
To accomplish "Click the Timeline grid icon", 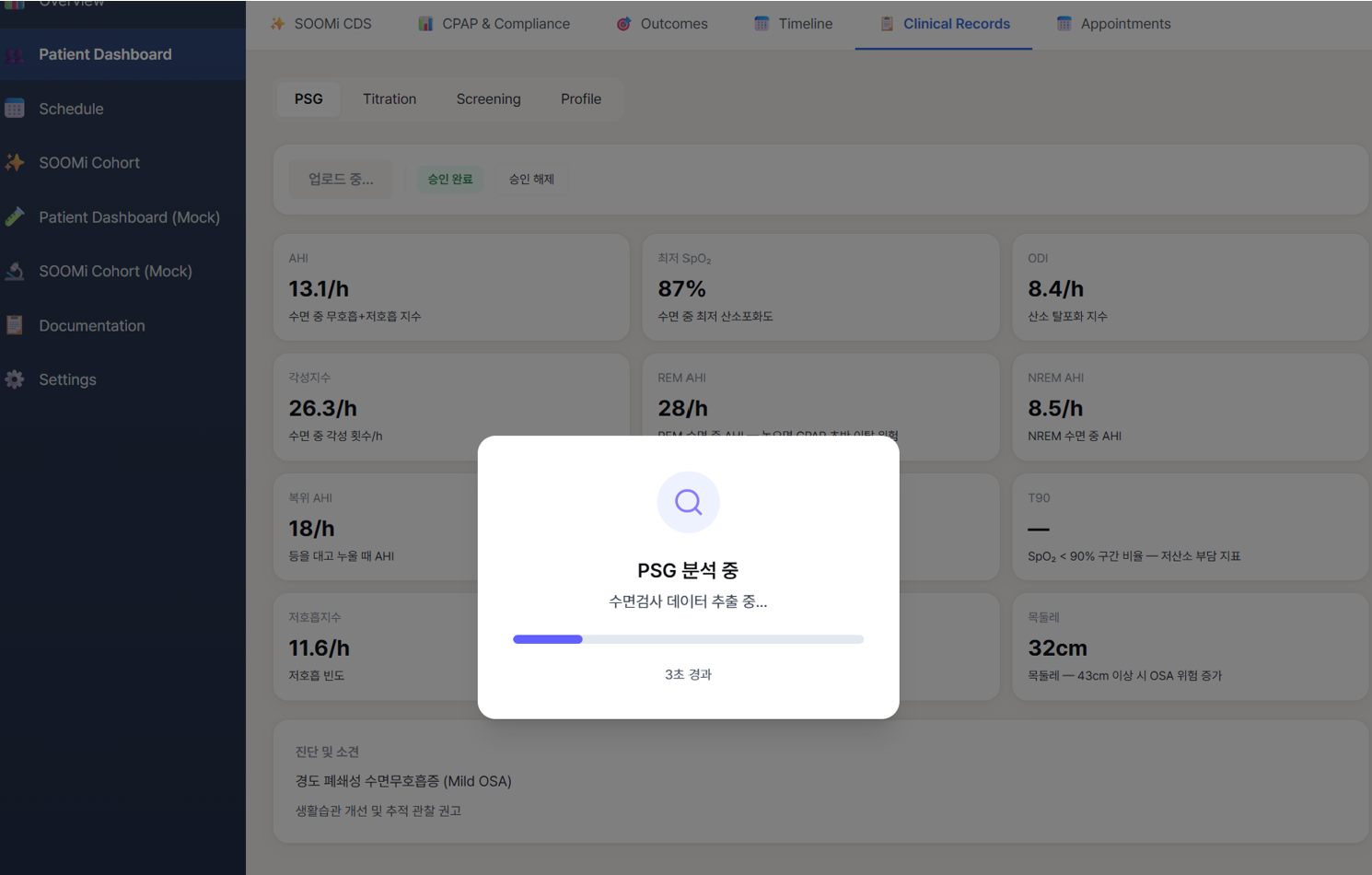I will pos(761,24).
